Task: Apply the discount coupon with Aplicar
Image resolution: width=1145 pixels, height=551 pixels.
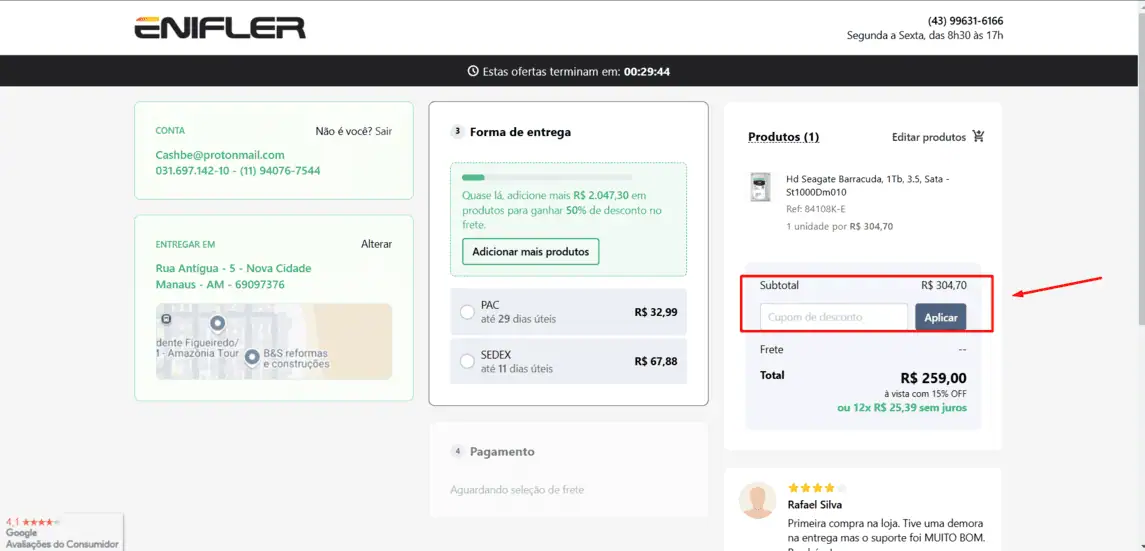Action: coord(941,317)
